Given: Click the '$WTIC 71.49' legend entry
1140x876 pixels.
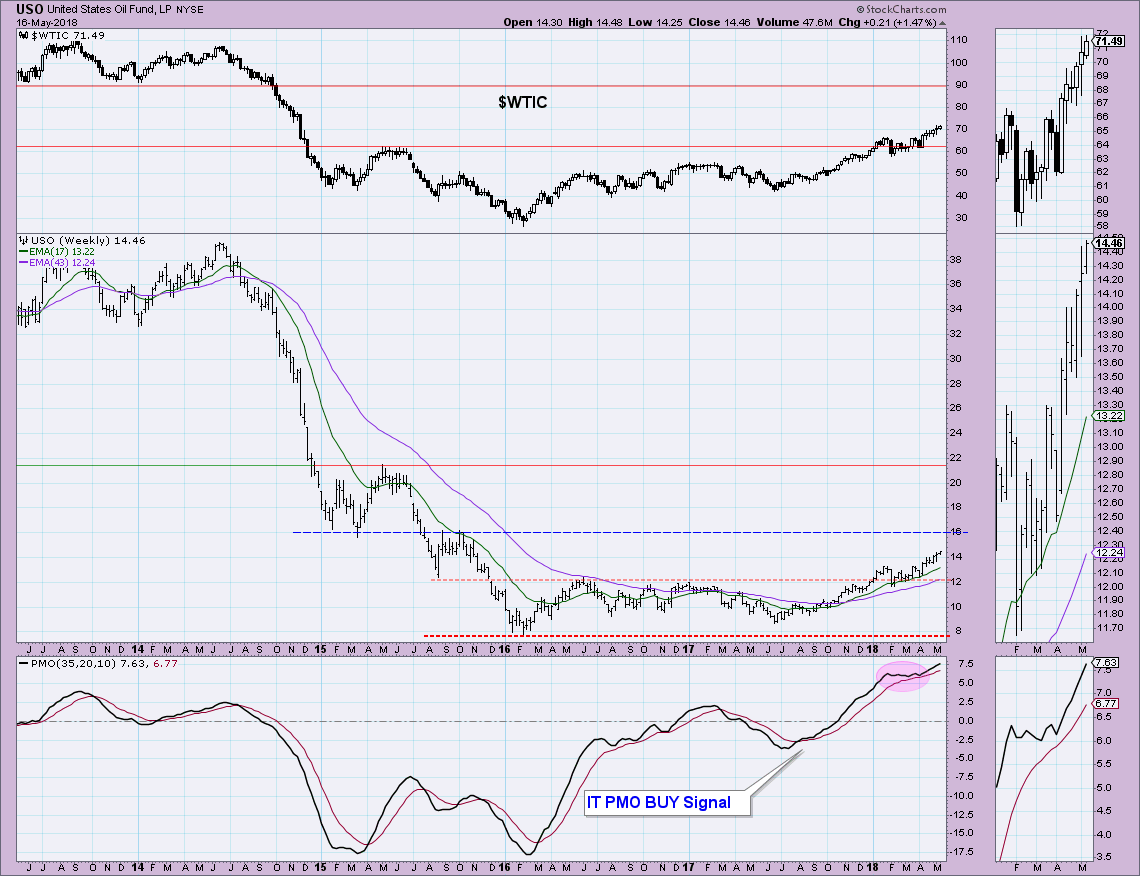Looking at the screenshot, I should pyautogui.click(x=61, y=35).
